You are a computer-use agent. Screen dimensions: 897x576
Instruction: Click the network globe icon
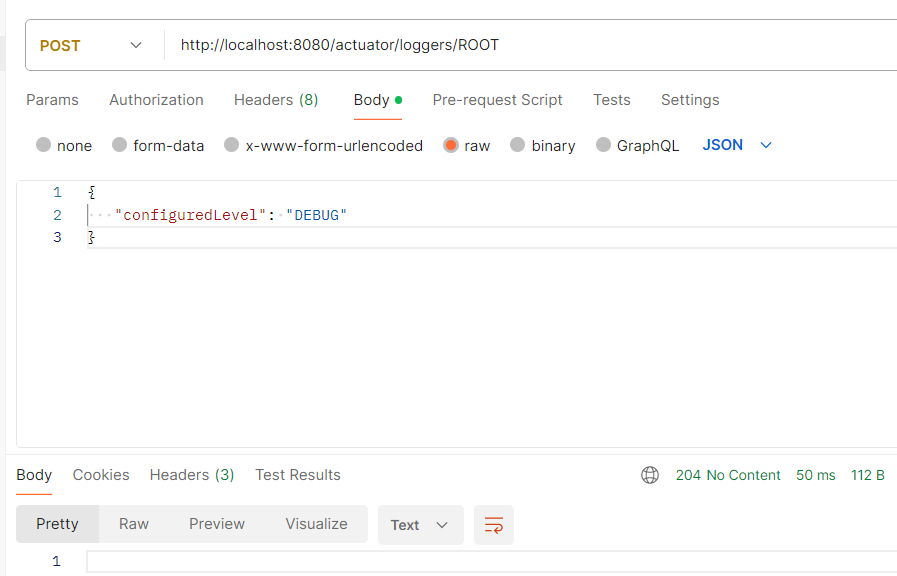(x=650, y=475)
